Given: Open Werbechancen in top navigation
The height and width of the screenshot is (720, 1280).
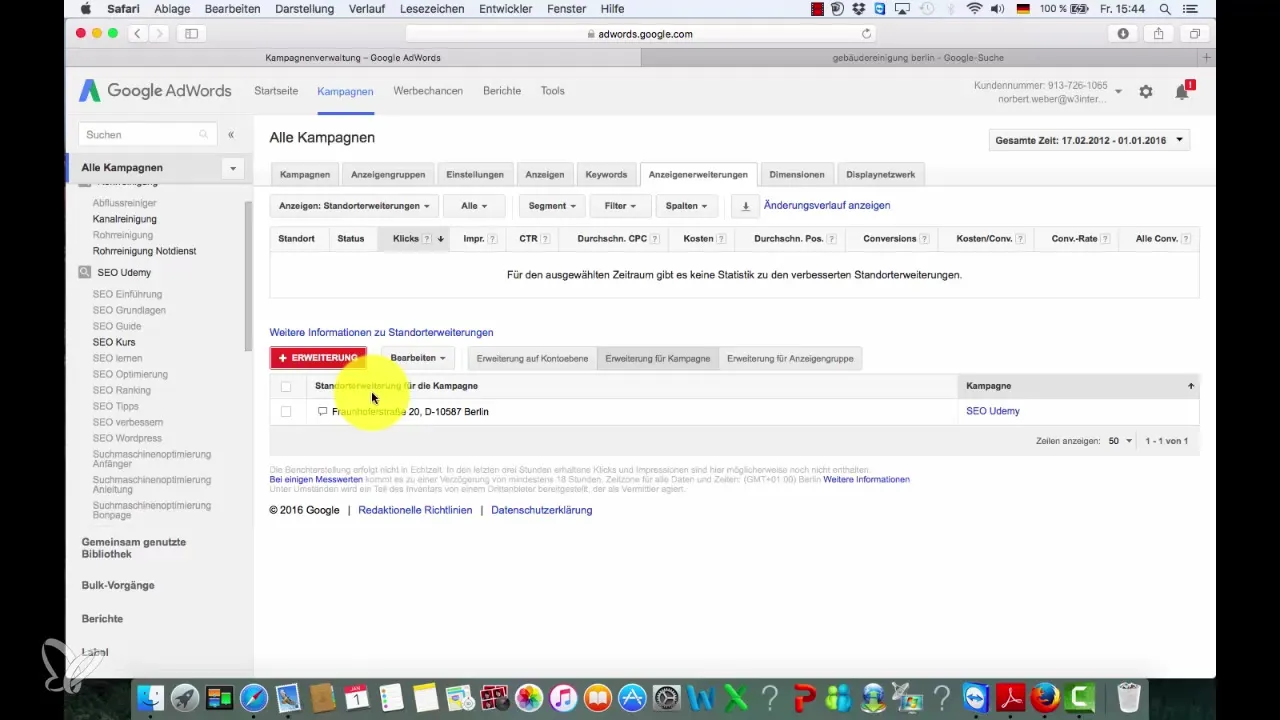Looking at the screenshot, I should pyautogui.click(x=428, y=91).
